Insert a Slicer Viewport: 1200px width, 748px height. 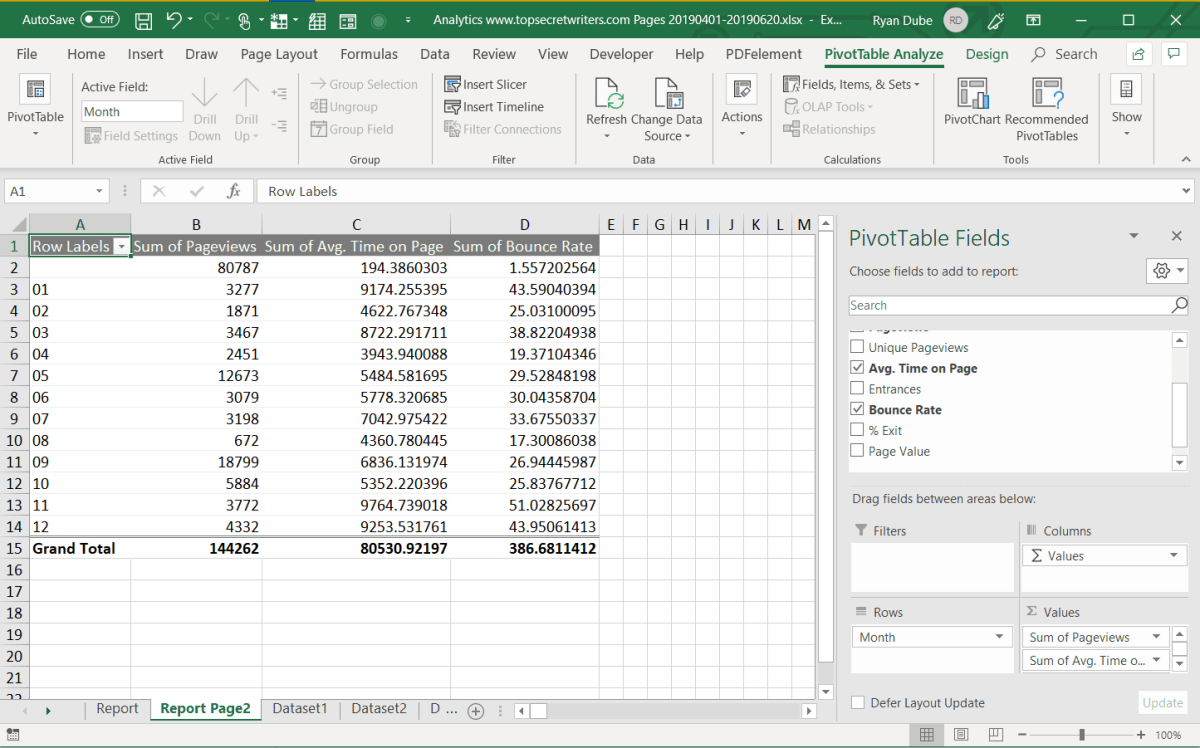(485, 85)
